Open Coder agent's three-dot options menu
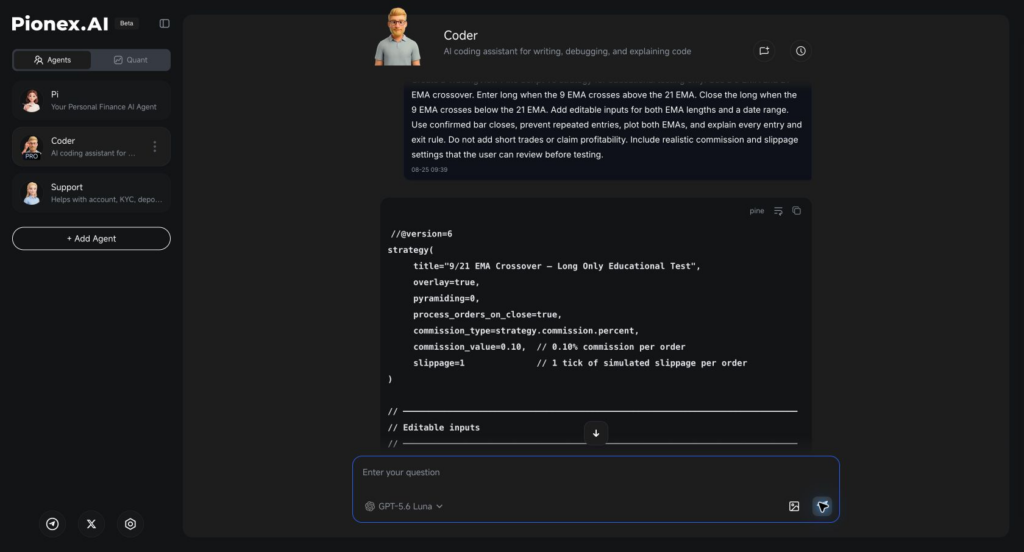The width and height of the screenshot is (1024, 552). [x=155, y=146]
